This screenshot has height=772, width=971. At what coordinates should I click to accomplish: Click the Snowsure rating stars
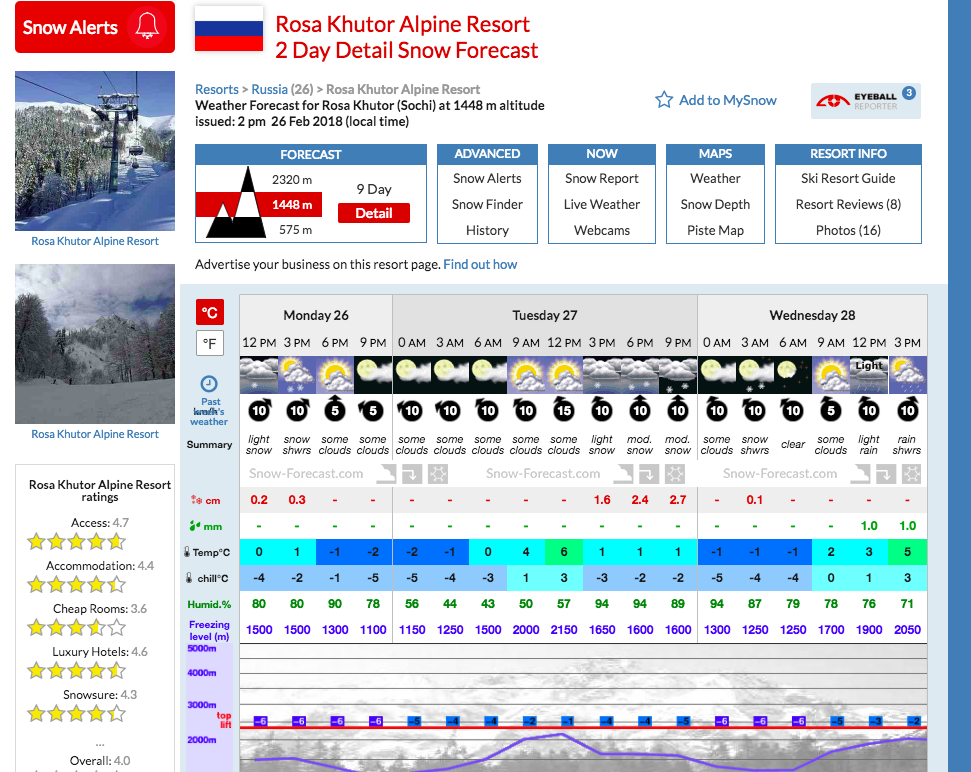(76, 714)
